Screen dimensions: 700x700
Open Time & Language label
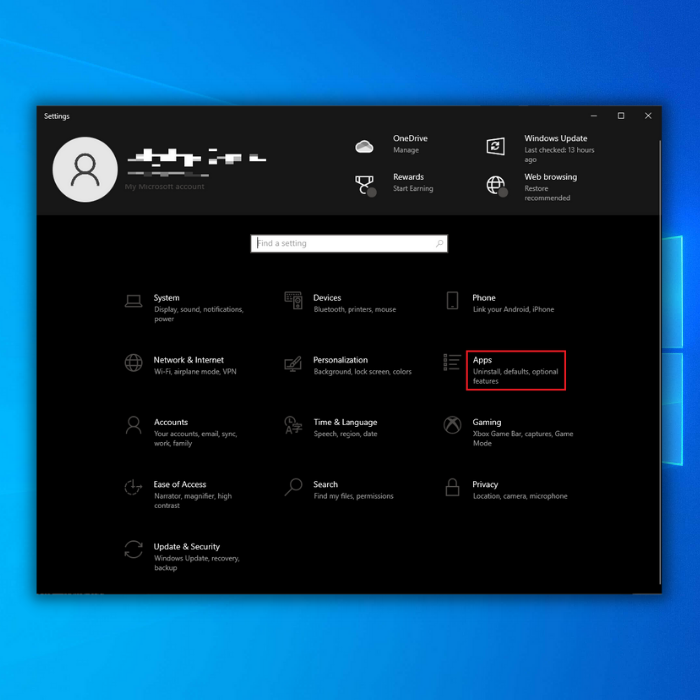click(346, 422)
